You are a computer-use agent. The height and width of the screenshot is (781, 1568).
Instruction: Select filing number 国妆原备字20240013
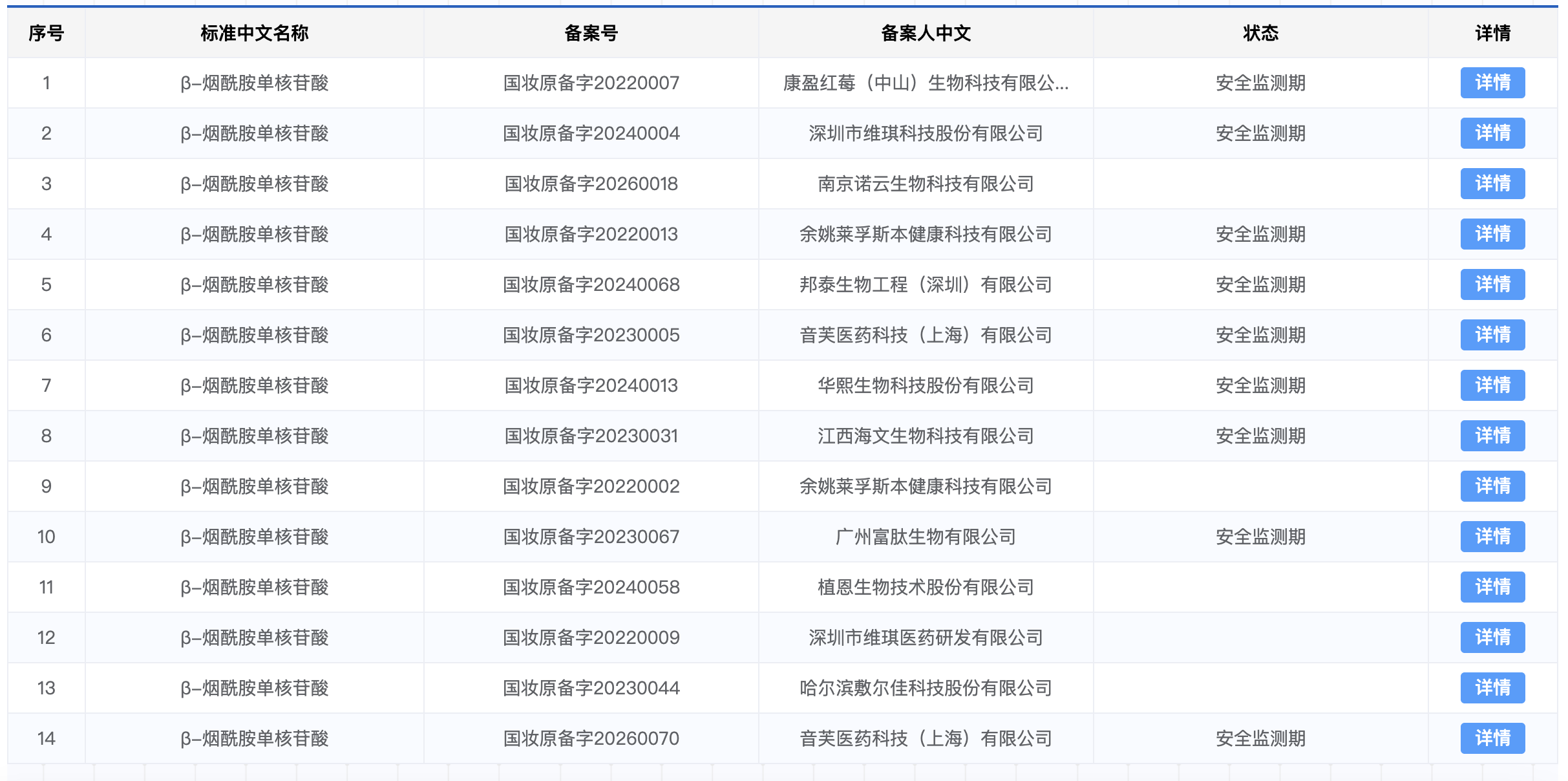[x=591, y=385]
